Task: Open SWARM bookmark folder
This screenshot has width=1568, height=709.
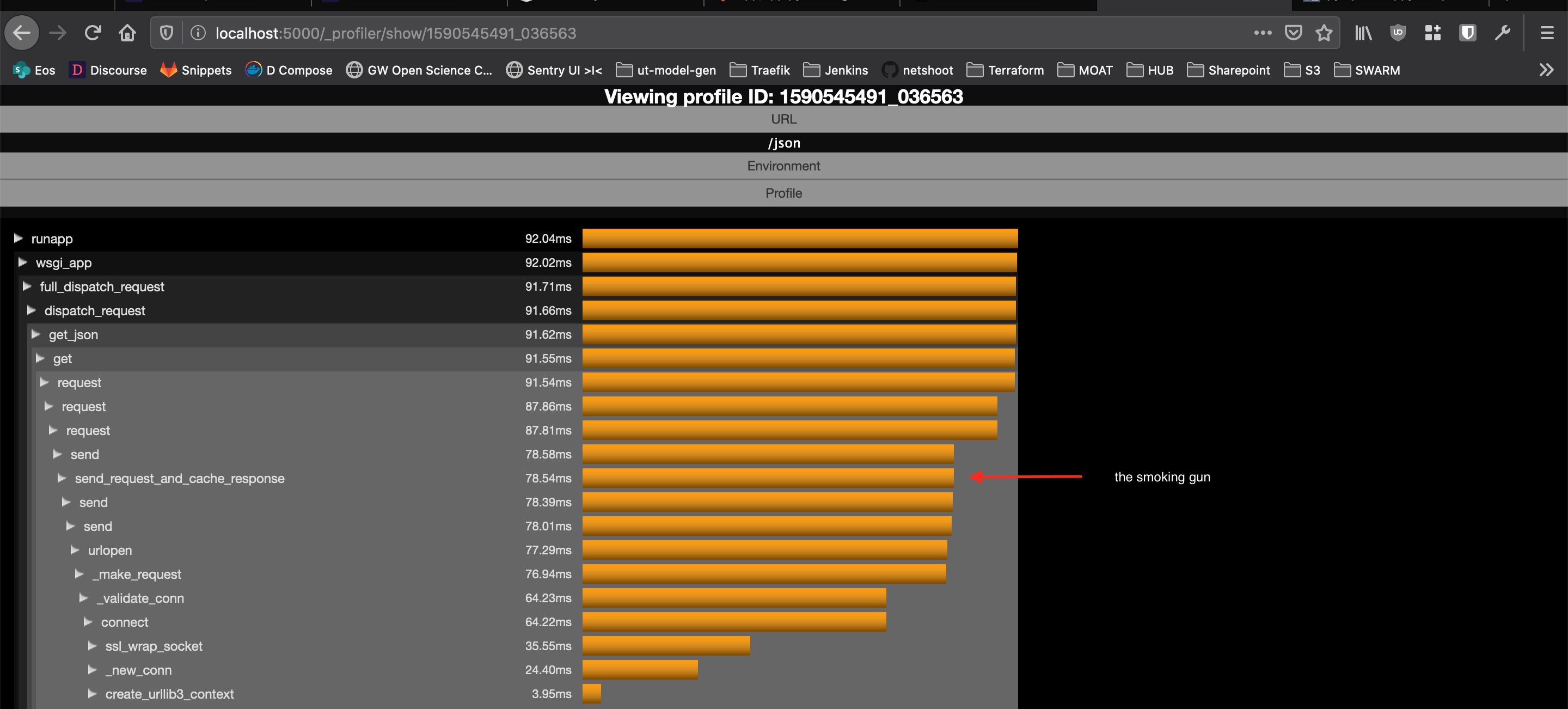Action: click(x=1367, y=70)
